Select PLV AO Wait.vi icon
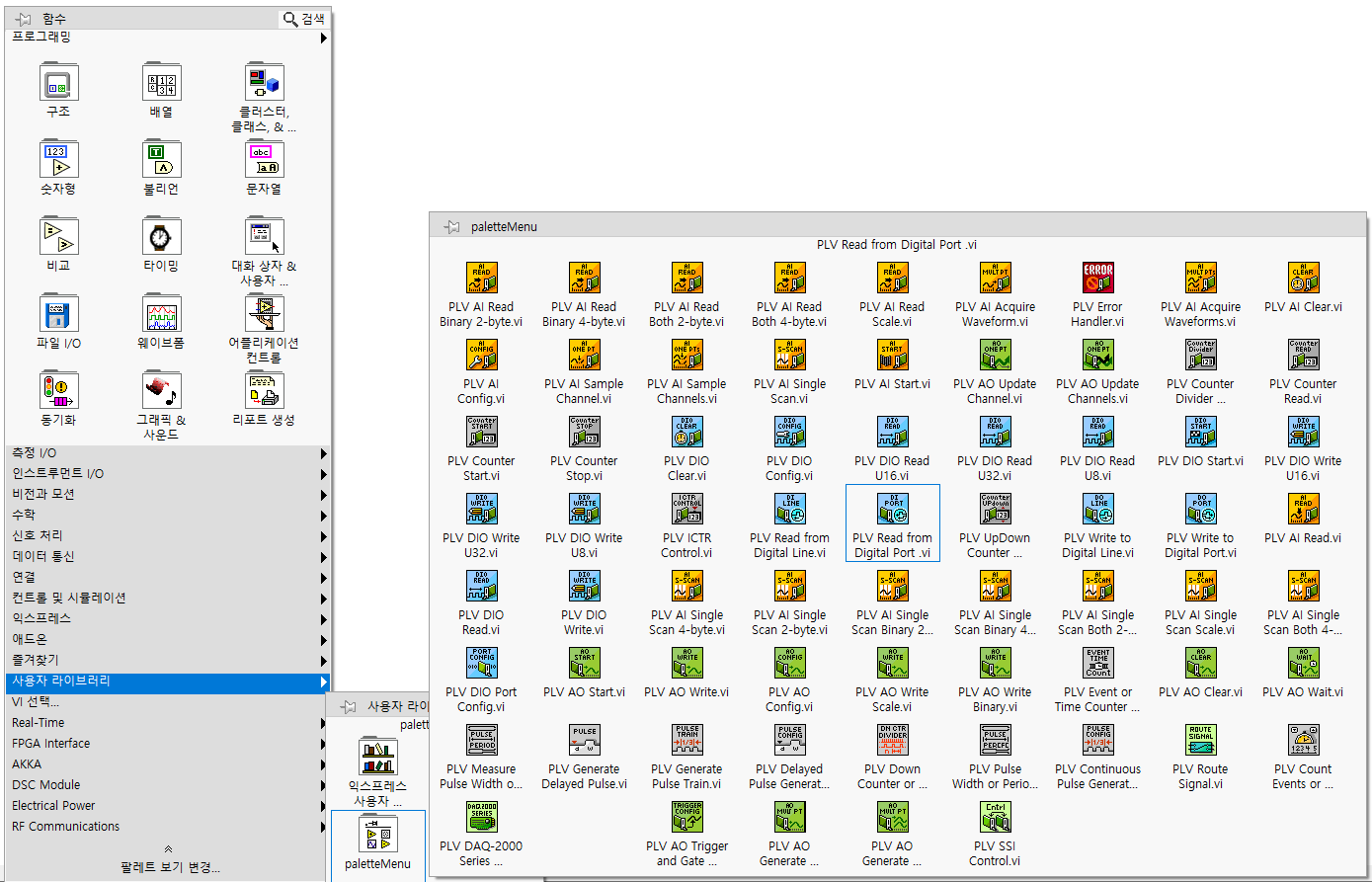This screenshot has height=882, width=1372. pos(1303,663)
